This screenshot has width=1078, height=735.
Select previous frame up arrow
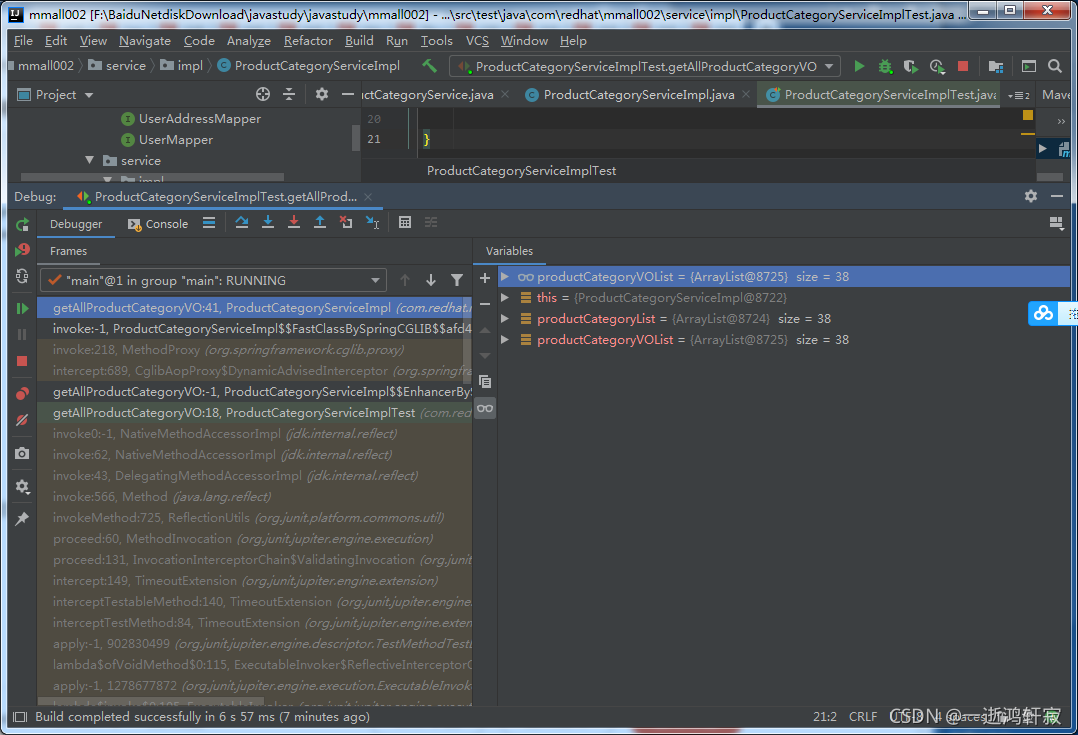(x=405, y=280)
